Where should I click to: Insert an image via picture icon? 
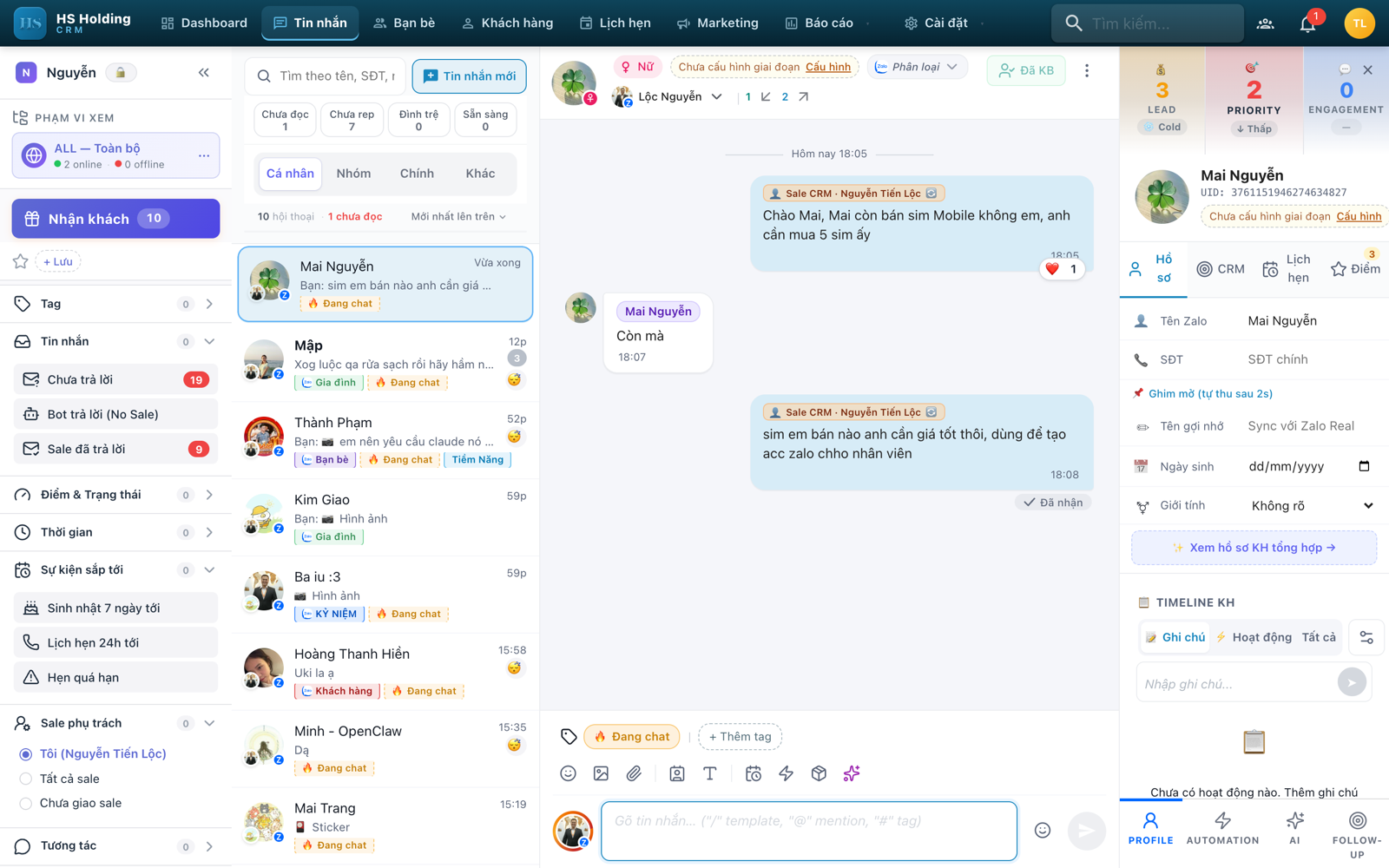[601, 773]
